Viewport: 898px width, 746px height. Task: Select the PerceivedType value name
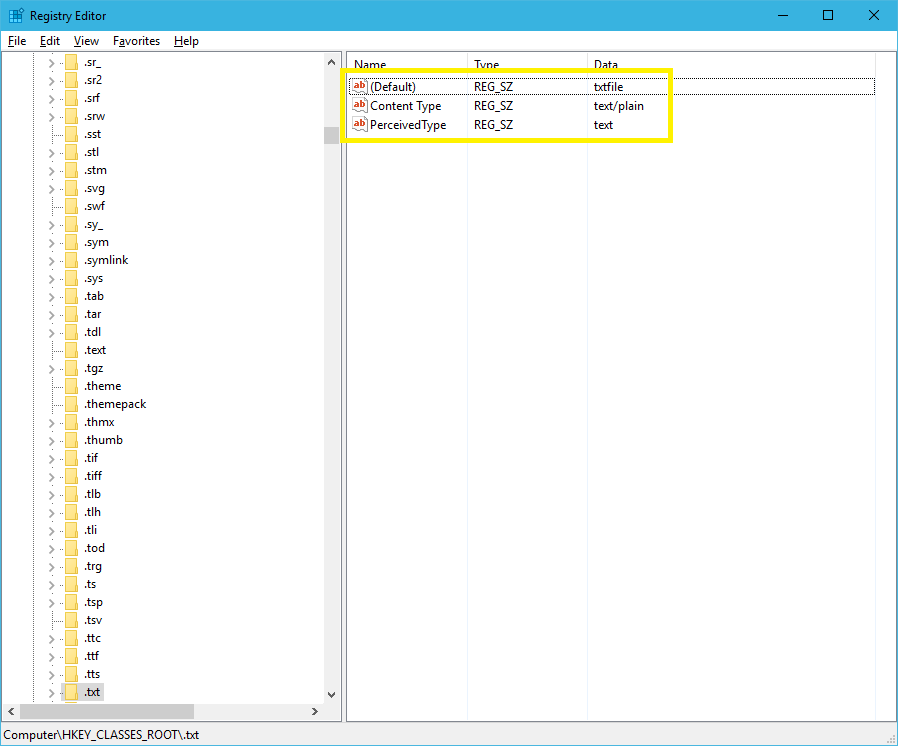408,125
